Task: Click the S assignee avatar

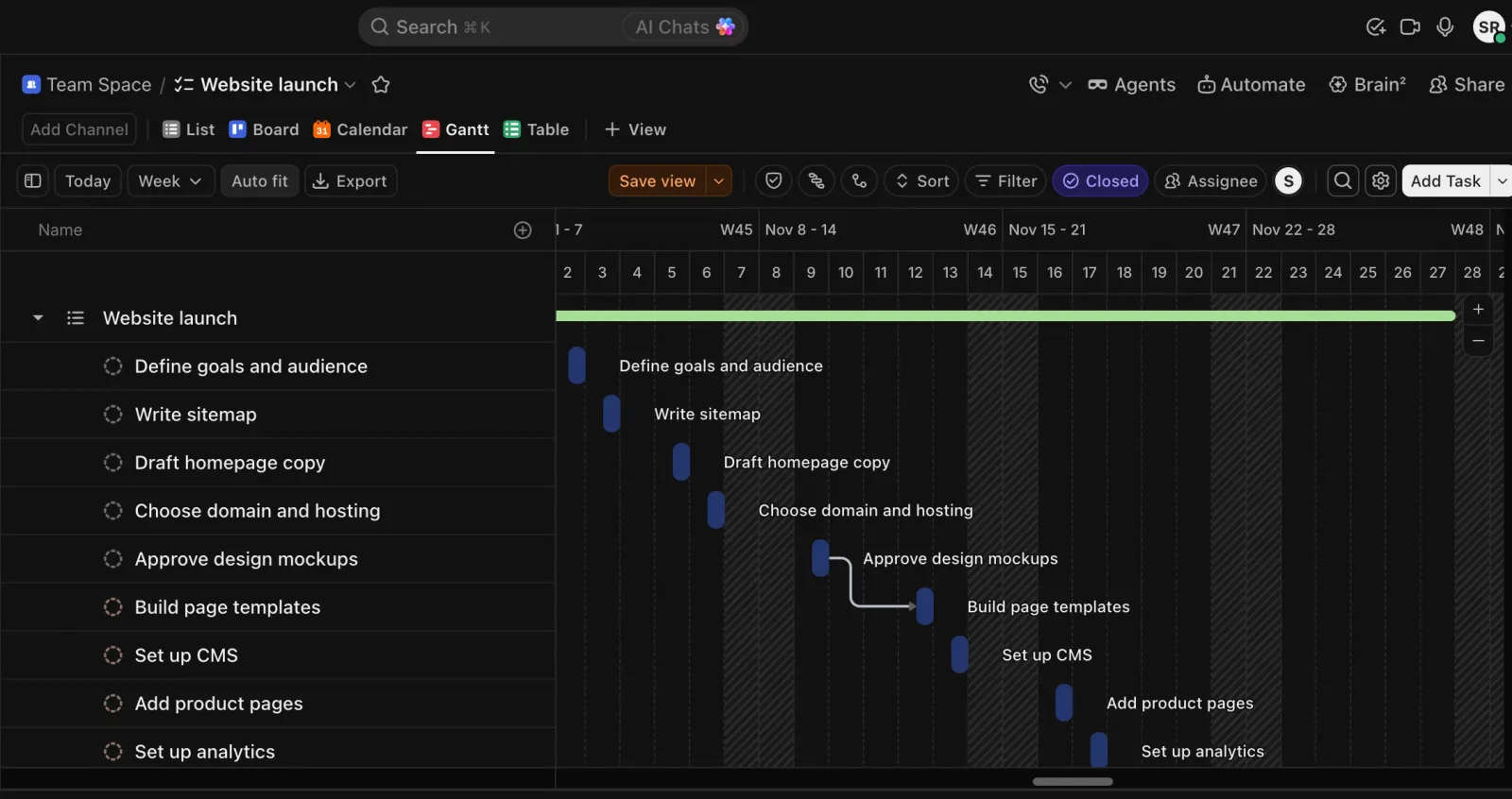Action: pos(1289,180)
